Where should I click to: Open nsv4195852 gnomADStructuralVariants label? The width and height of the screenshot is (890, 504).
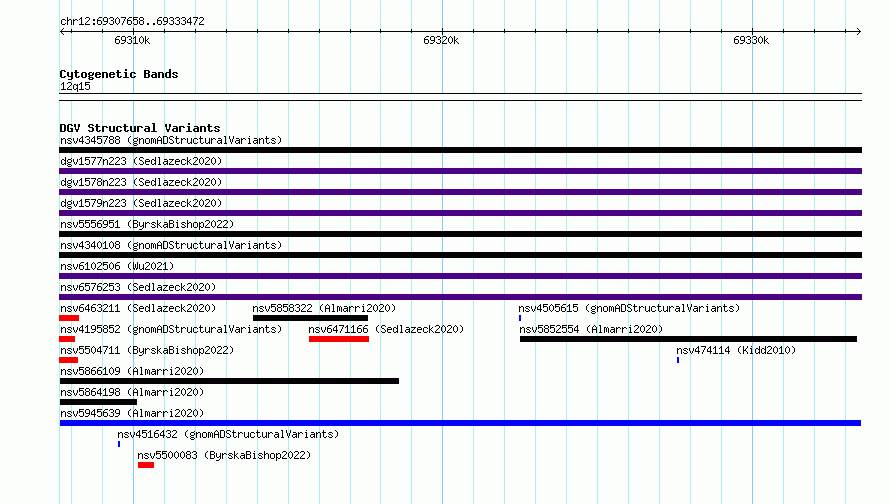(x=171, y=329)
